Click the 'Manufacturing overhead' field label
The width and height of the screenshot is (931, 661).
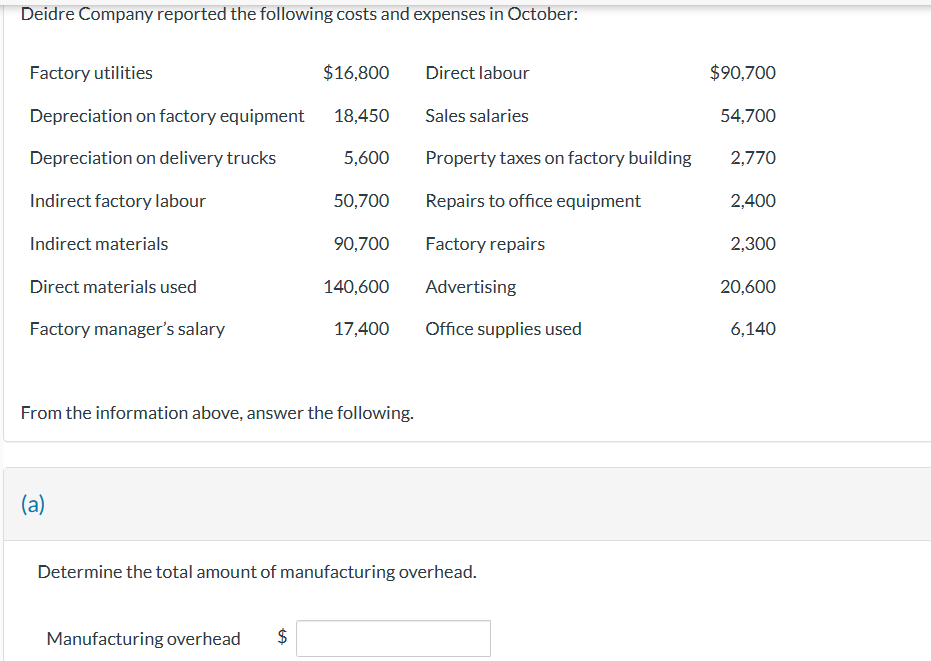tap(144, 639)
